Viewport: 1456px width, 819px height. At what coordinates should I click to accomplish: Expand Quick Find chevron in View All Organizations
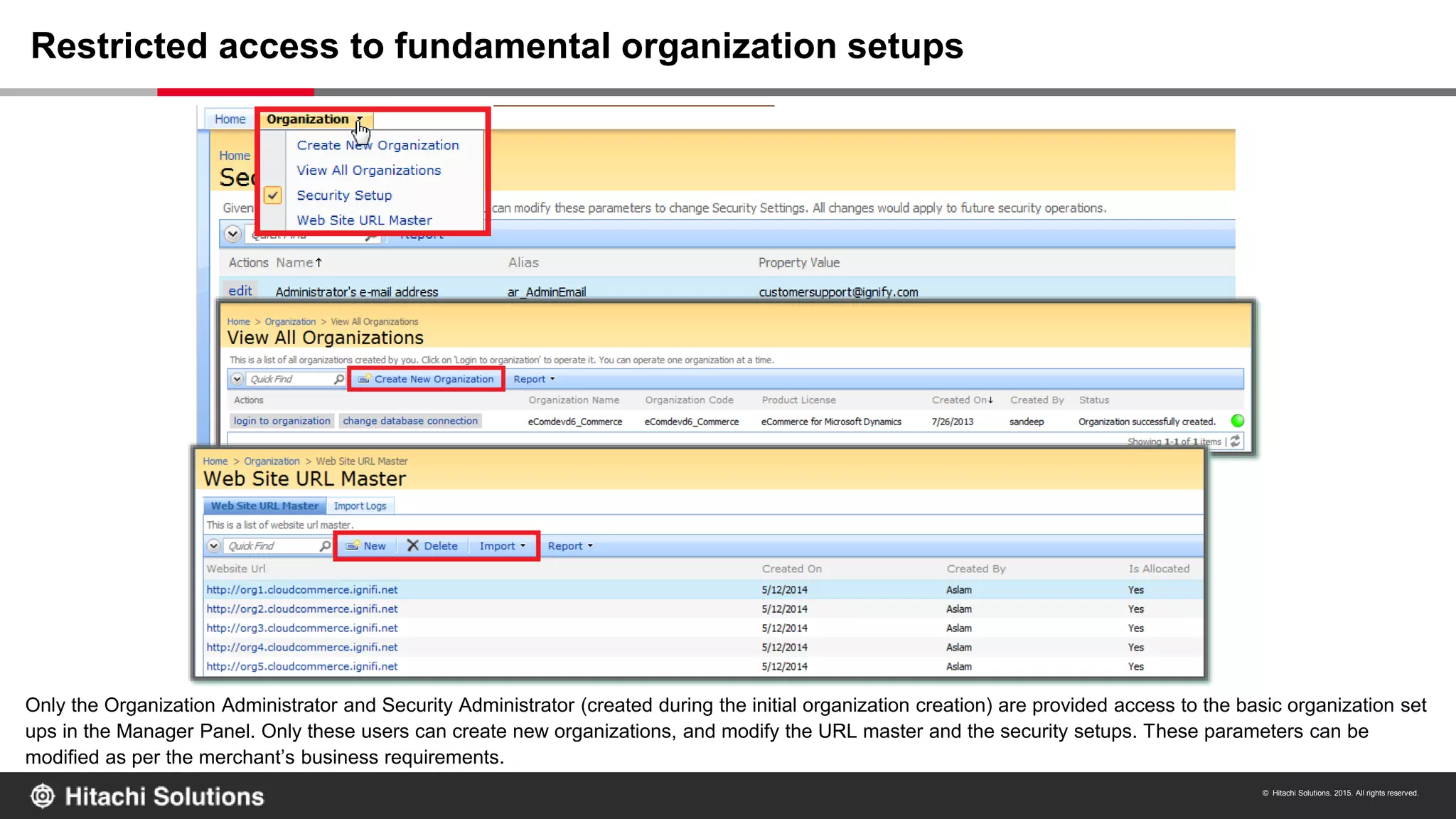click(x=237, y=379)
